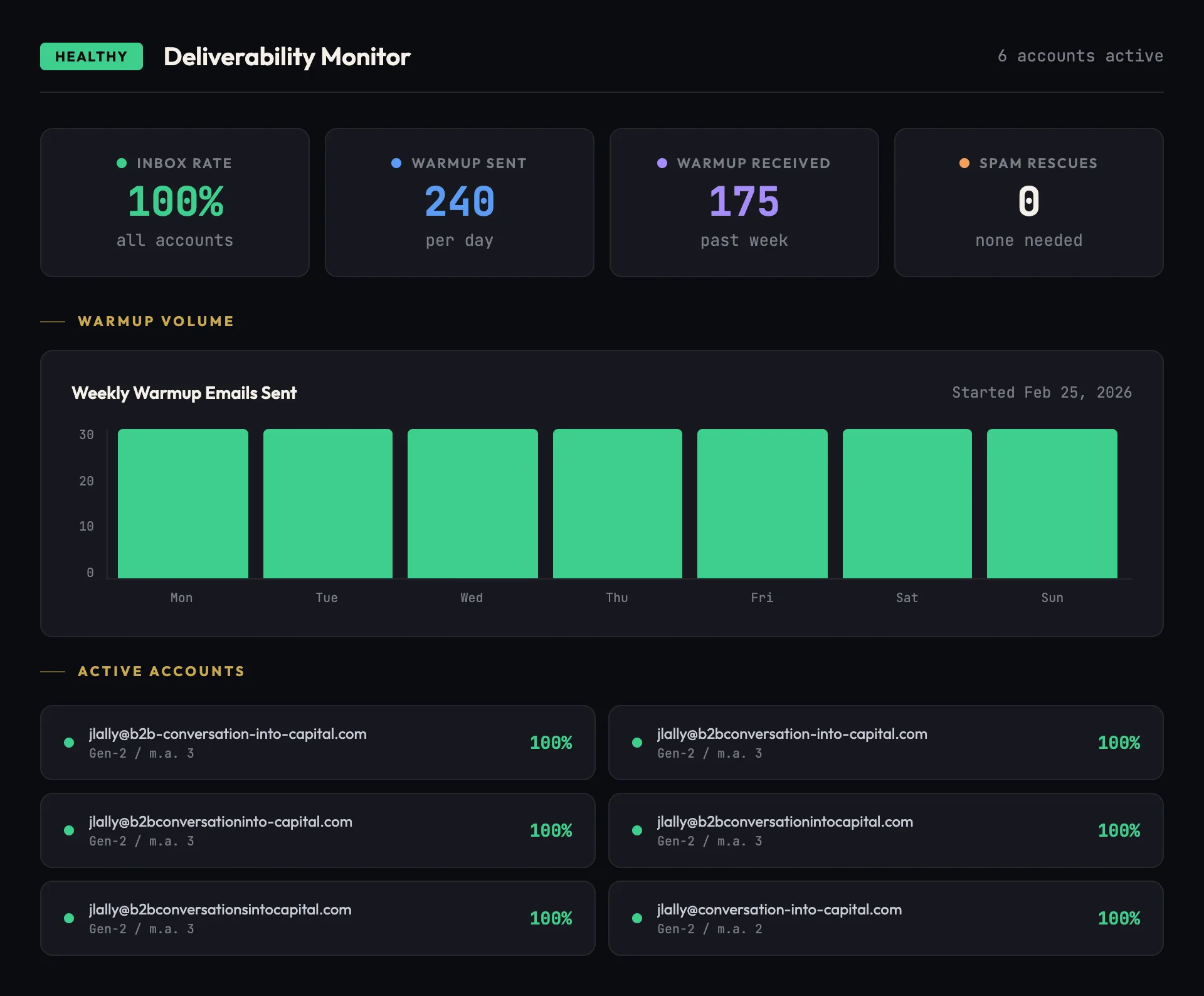Click the 100% score for jlally@conversation-into-capital.com
1204x996 pixels.
click(1119, 918)
